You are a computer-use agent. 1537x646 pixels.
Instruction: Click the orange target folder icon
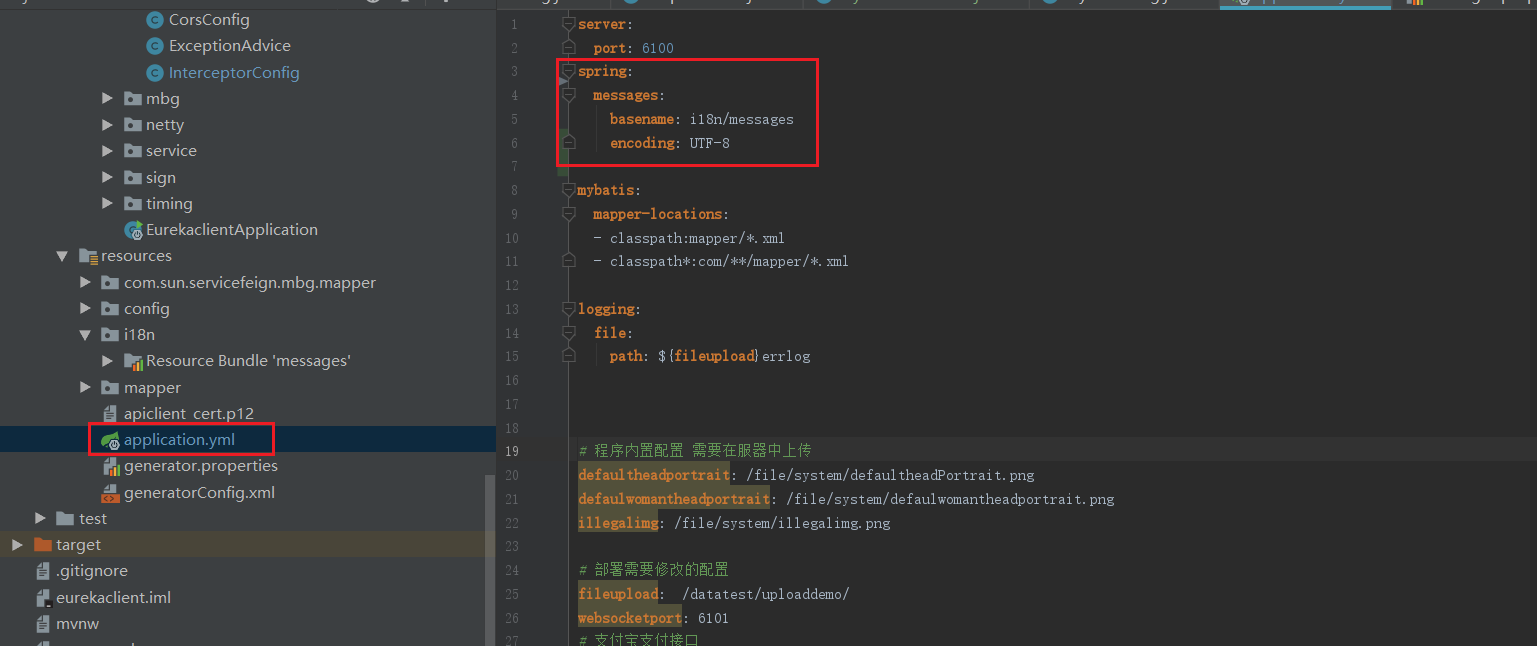[42, 545]
